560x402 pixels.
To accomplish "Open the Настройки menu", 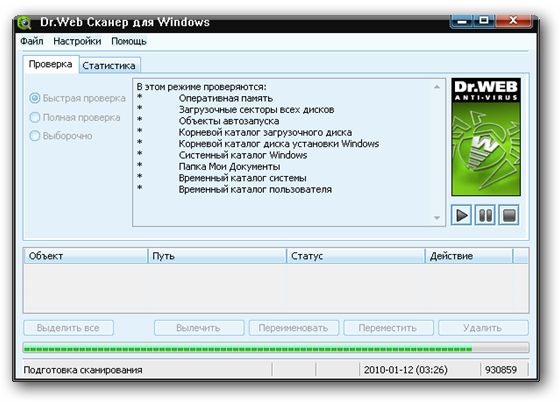I will click(x=77, y=41).
